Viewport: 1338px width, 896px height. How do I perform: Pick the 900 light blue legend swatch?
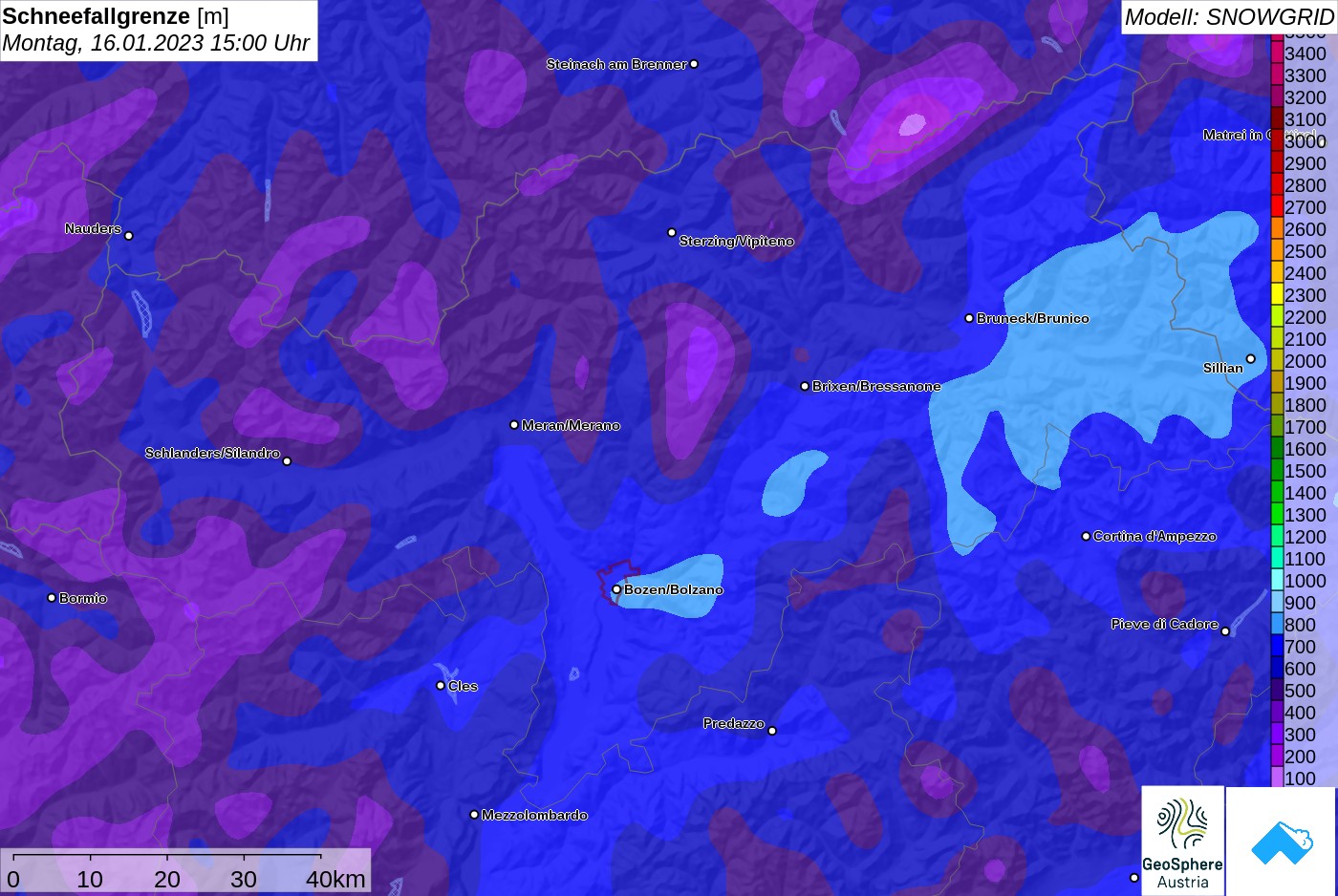(1277, 603)
